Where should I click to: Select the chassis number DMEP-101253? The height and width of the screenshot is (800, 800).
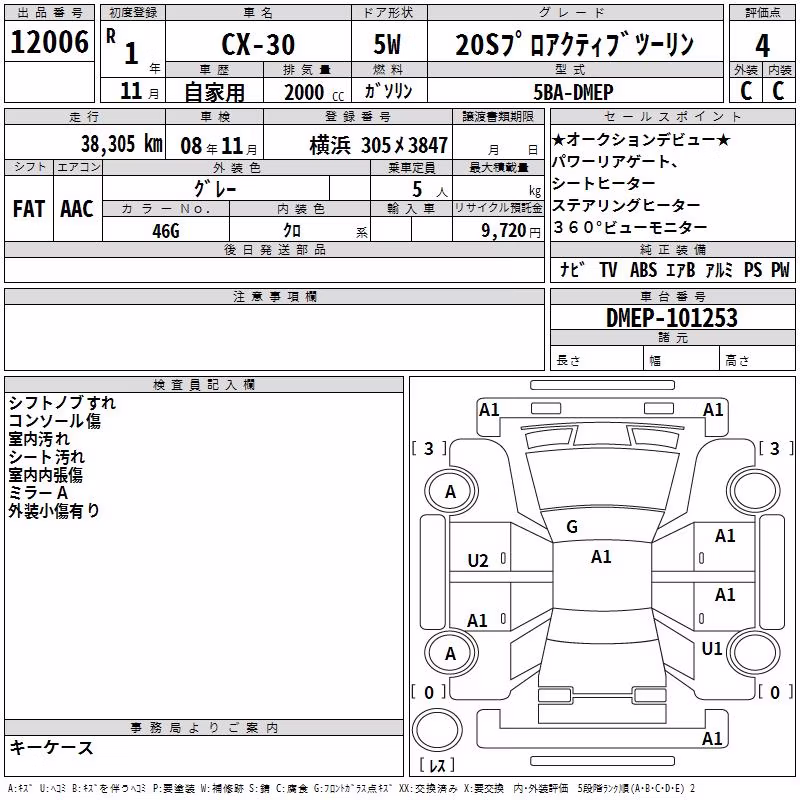click(672, 318)
